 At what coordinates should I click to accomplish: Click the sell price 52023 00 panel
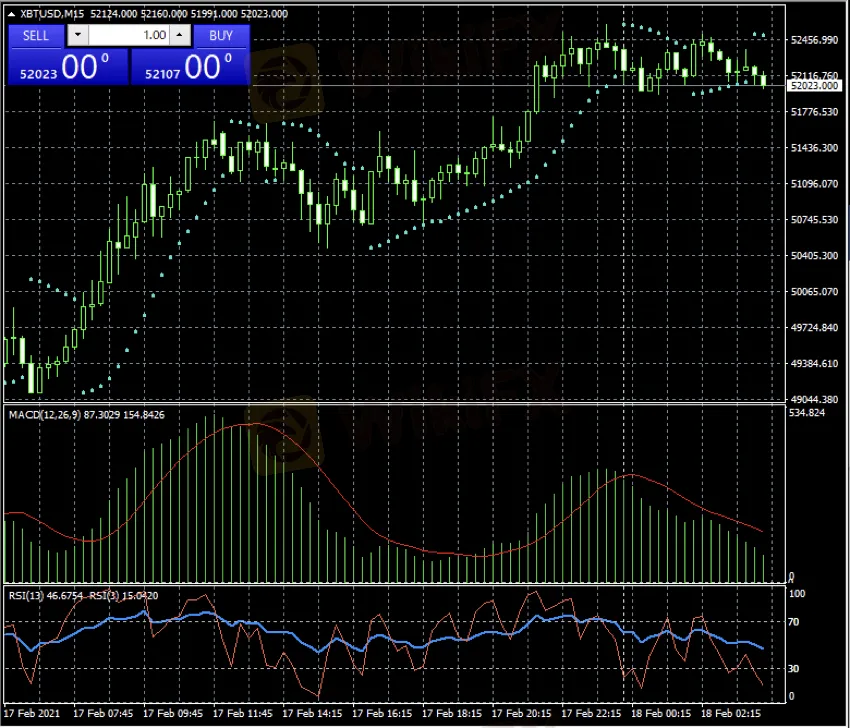68,67
